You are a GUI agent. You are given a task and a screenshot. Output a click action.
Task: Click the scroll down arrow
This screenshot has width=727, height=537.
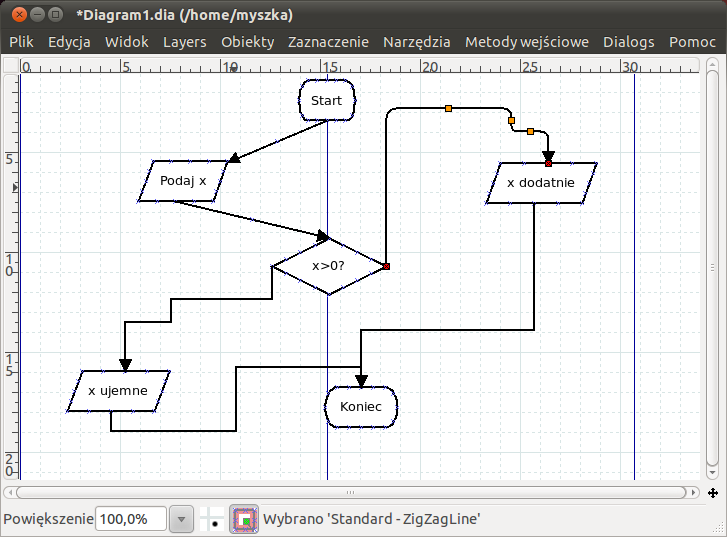713,473
